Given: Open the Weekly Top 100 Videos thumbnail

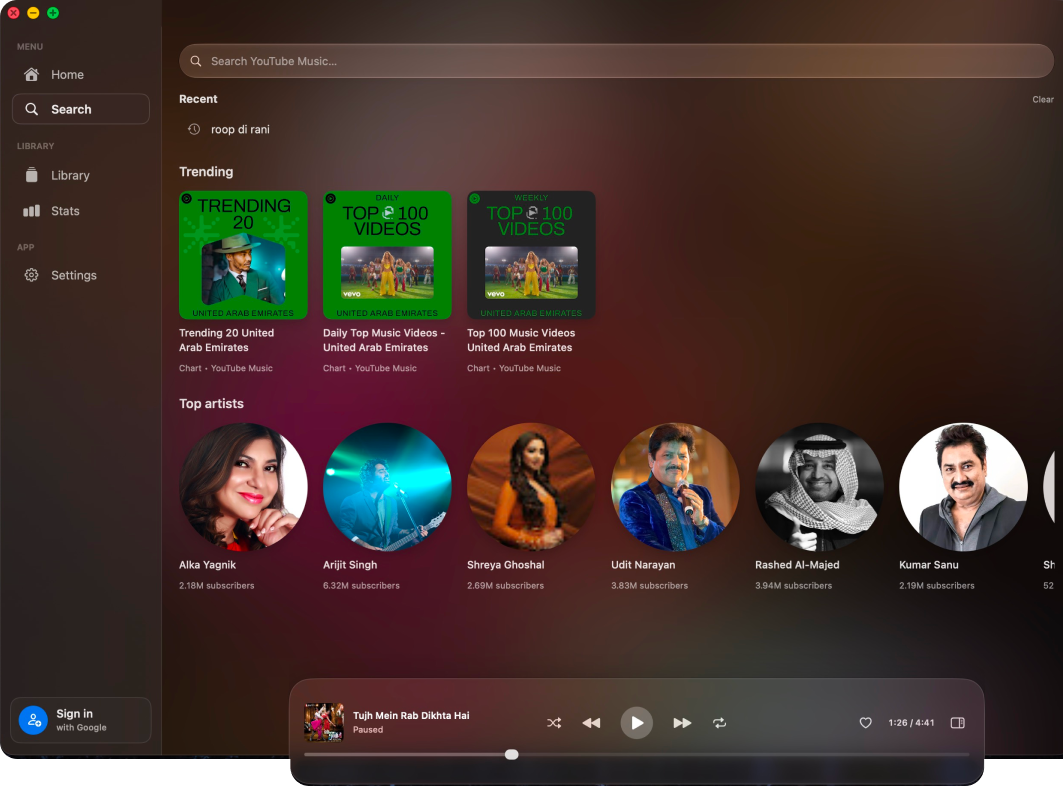Looking at the screenshot, I should click(x=531, y=255).
